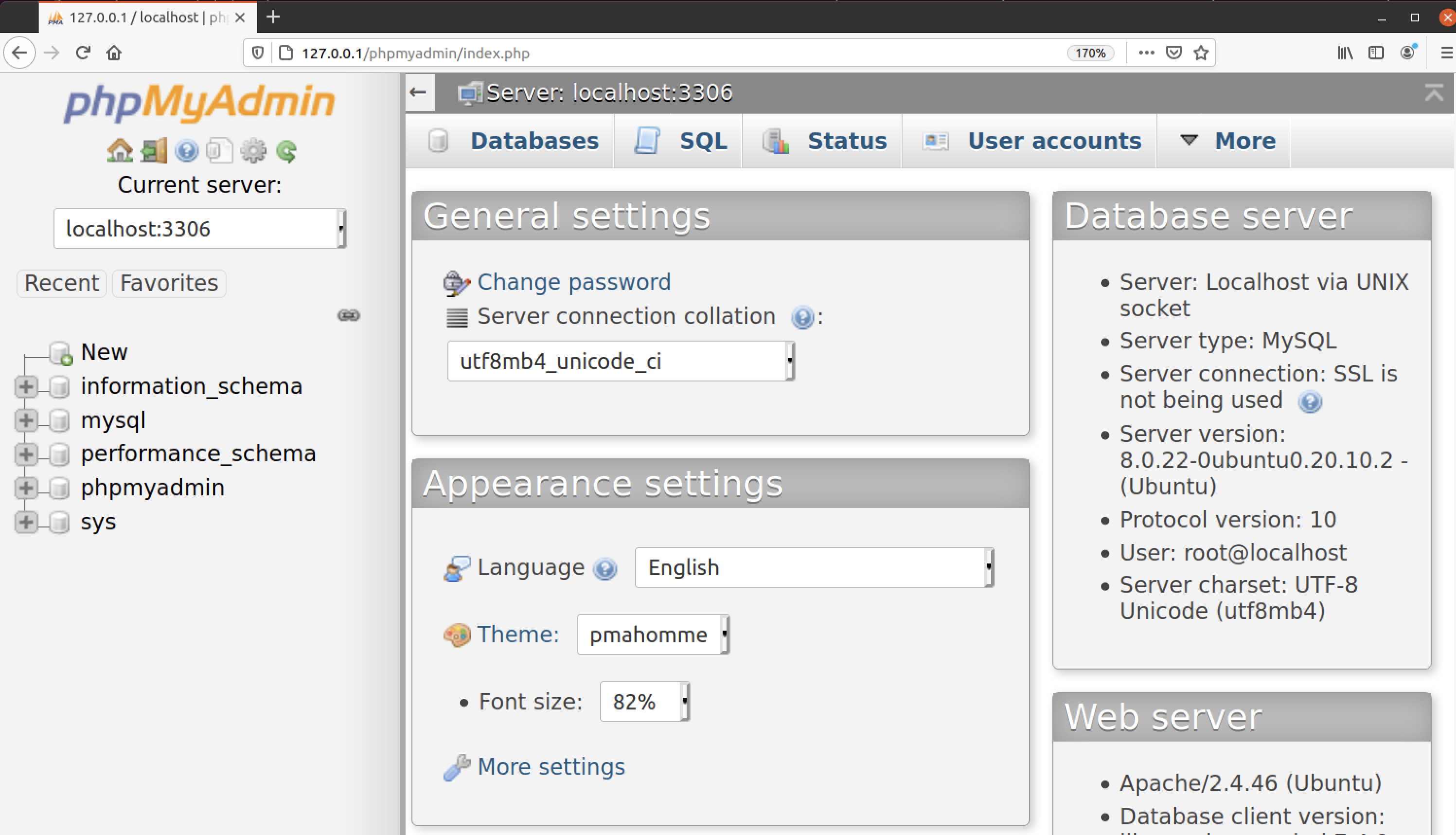Open navigation panel settings gear icon

(x=253, y=151)
